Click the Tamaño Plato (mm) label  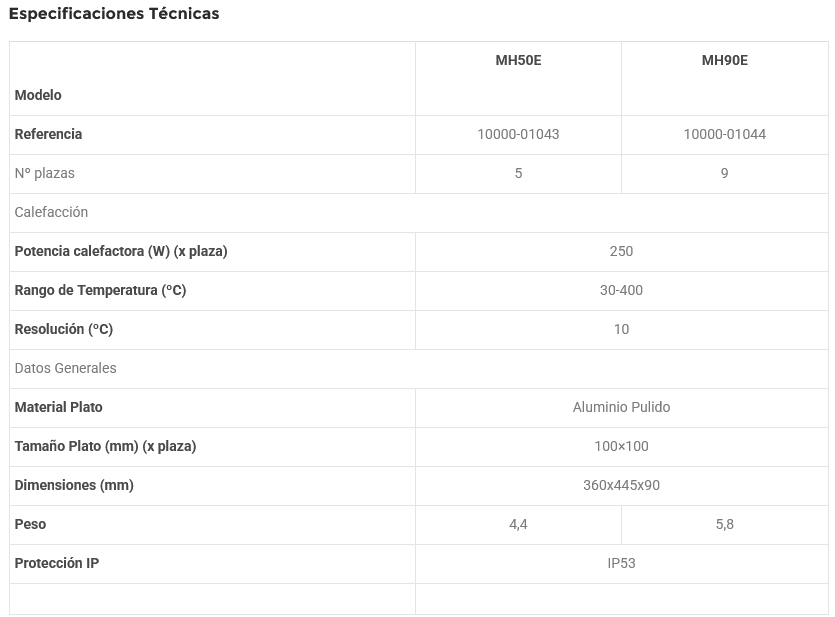(105, 446)
